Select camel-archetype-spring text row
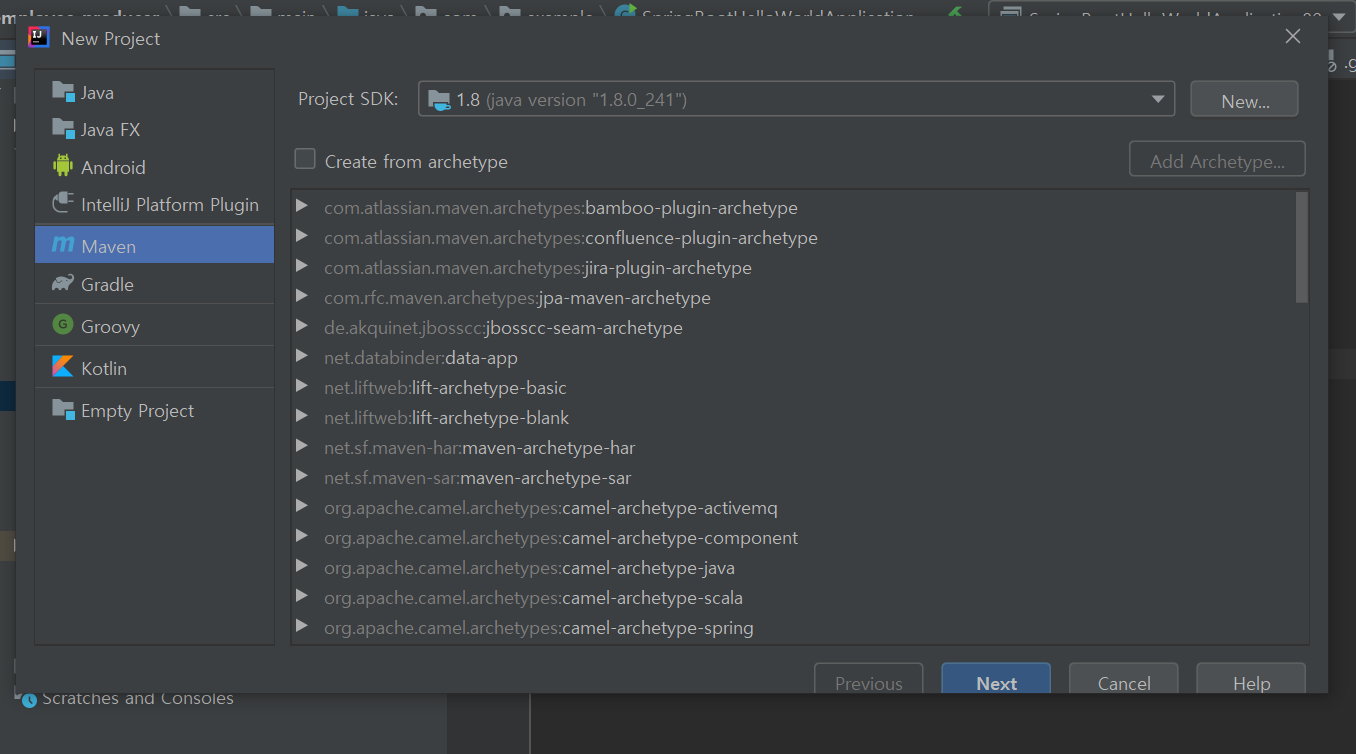Screen dimensions: 1356x754 538,628
